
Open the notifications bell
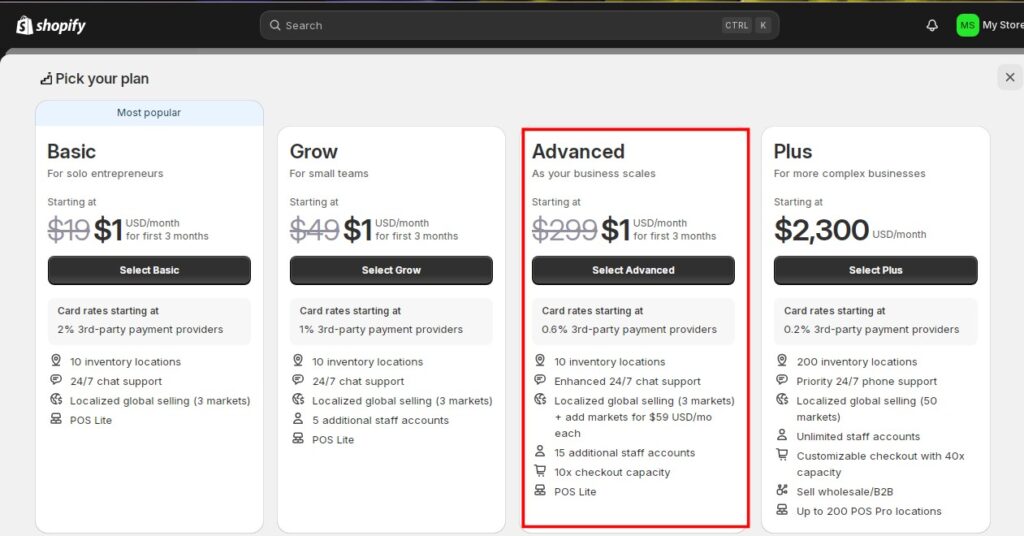[x=932, y=25]
